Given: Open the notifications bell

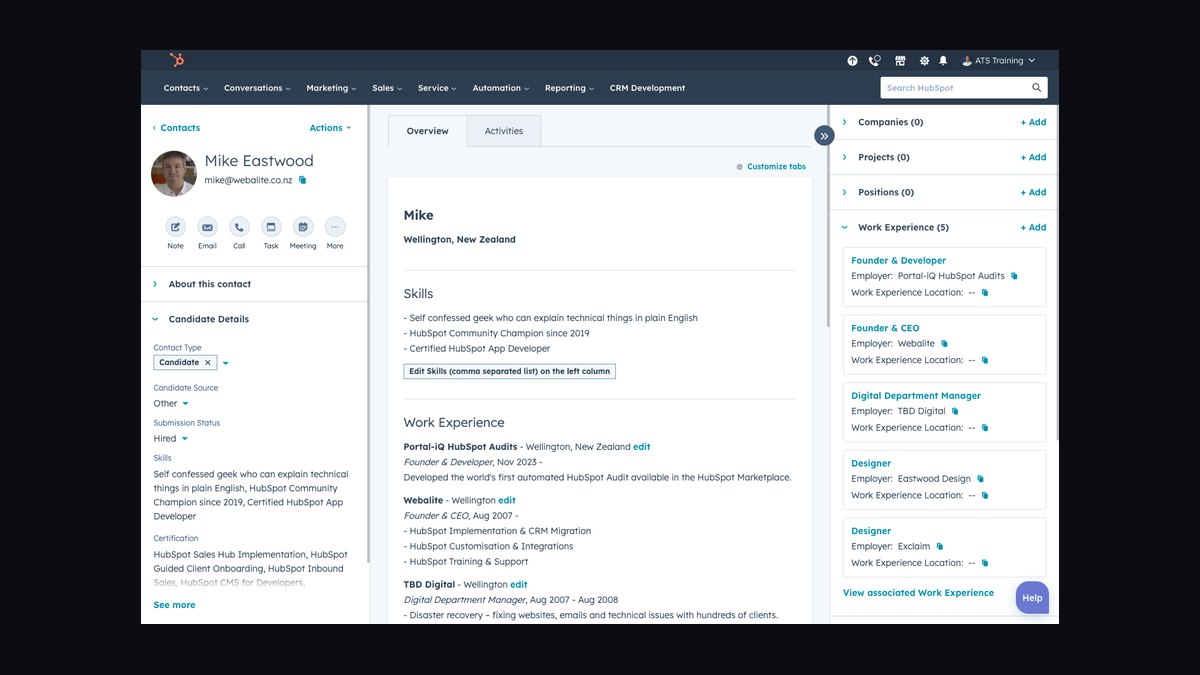Looking at the screenshot, I should (942, 61).
